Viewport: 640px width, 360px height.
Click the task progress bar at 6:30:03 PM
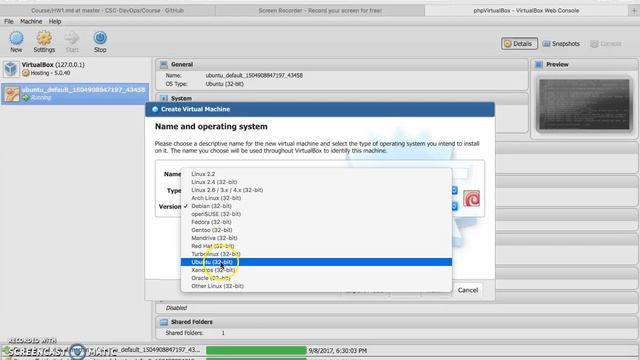click(256, 351)
